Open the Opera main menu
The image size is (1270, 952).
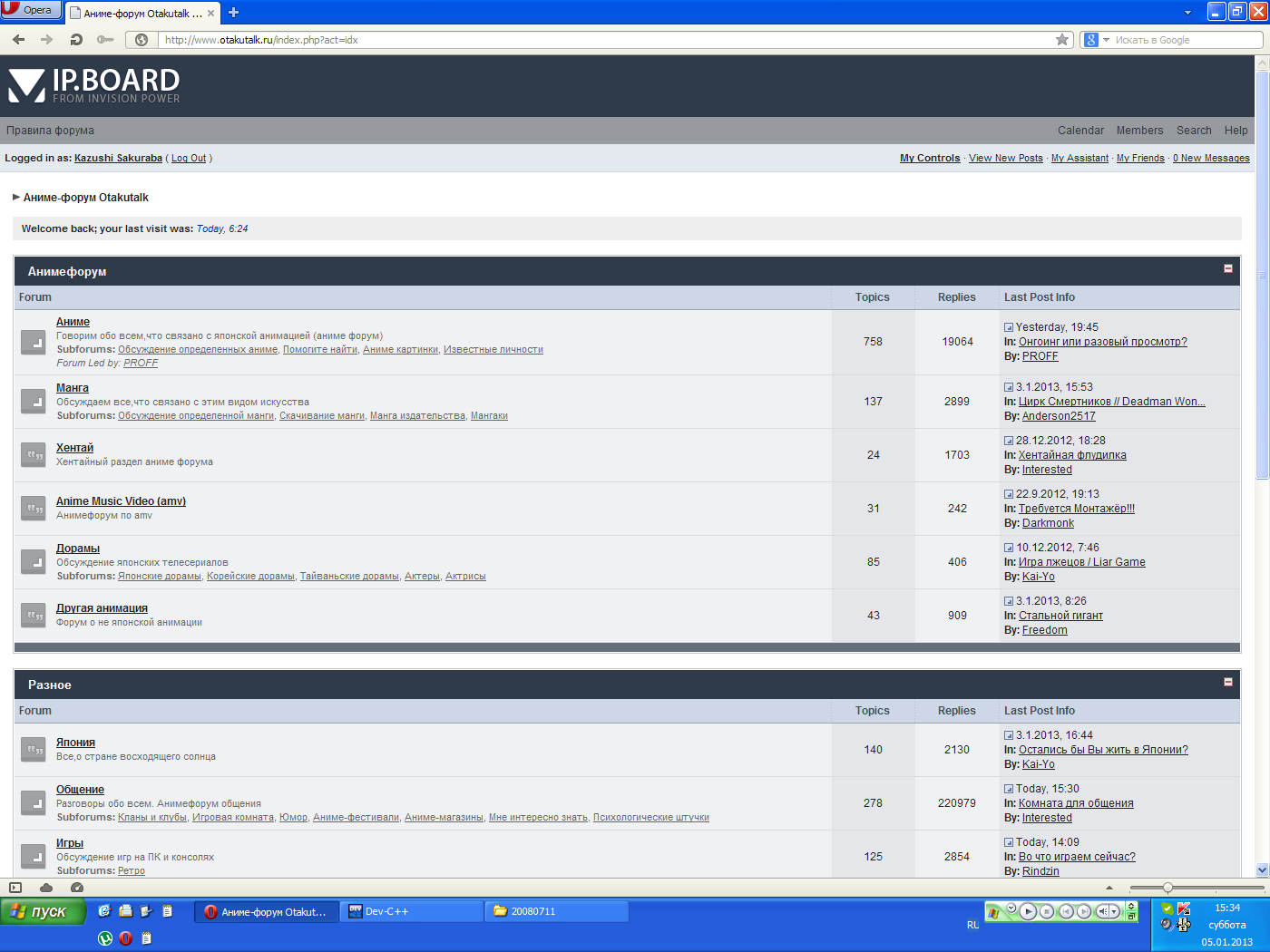pos(31,10)
